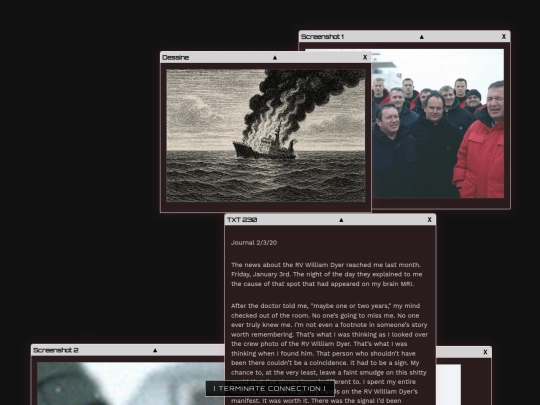Click the crew photo in Screenshot 1

click(x=438, y=123)
